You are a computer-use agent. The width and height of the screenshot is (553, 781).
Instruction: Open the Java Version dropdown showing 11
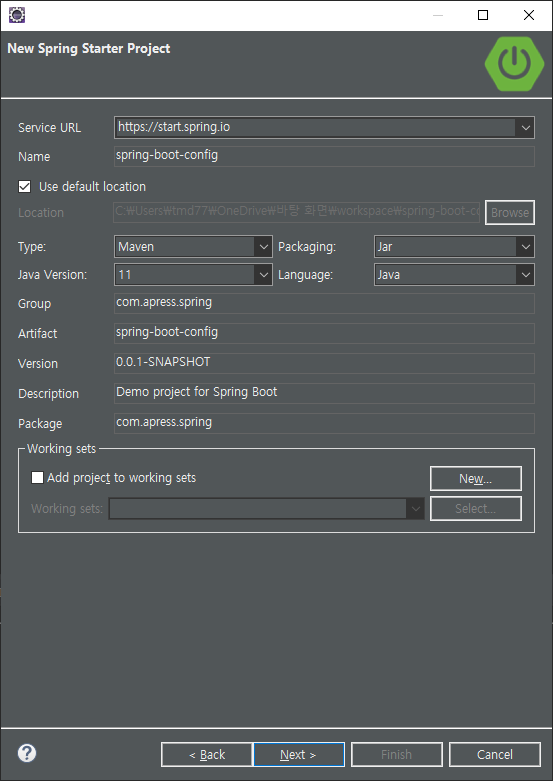click(264, 274)
